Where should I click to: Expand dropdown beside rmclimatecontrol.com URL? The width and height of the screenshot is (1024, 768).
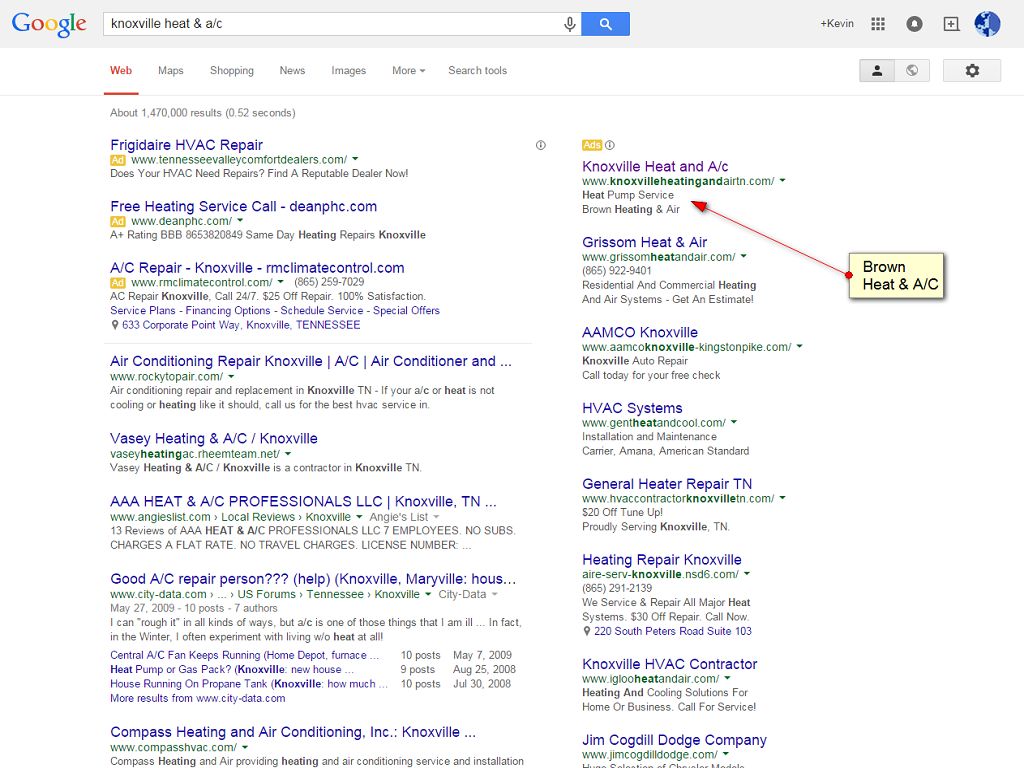[280, 281]
